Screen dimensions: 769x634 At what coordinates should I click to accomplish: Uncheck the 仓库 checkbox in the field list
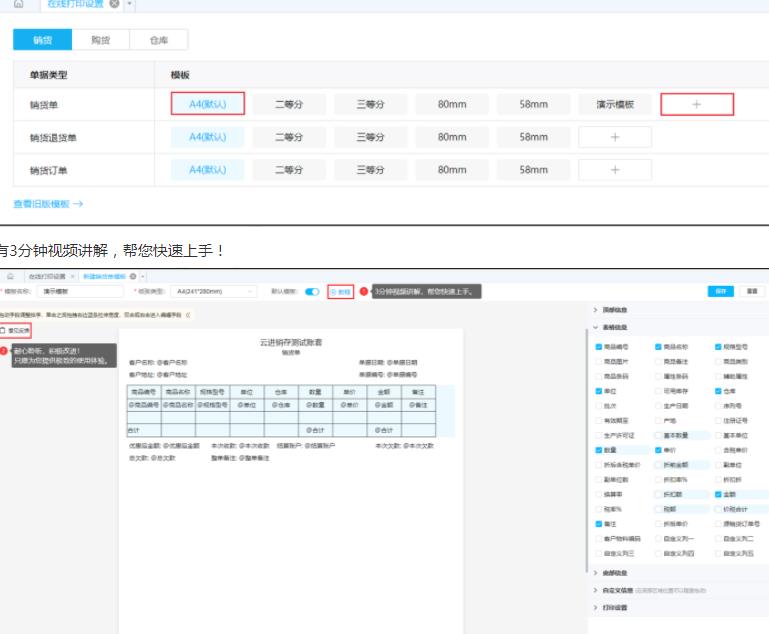point(718,391)
